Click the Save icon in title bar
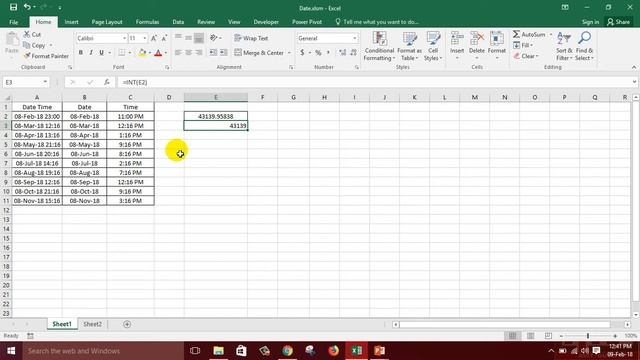This screenshot has width=640, height=360. [13, 7]
